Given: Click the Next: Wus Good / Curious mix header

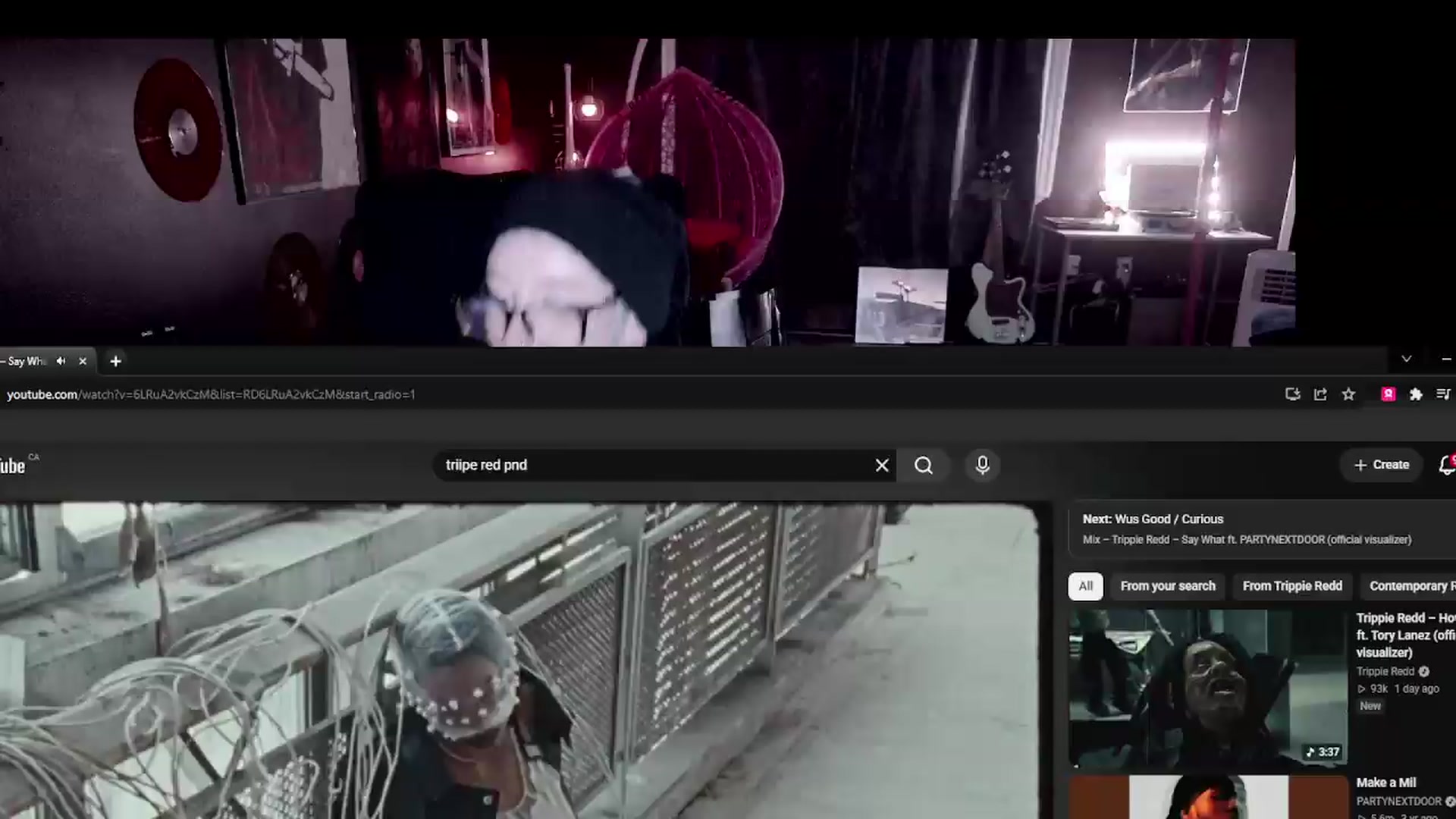Looking at the screenshot, I should pyautogui.click(x=1153, y=519).
